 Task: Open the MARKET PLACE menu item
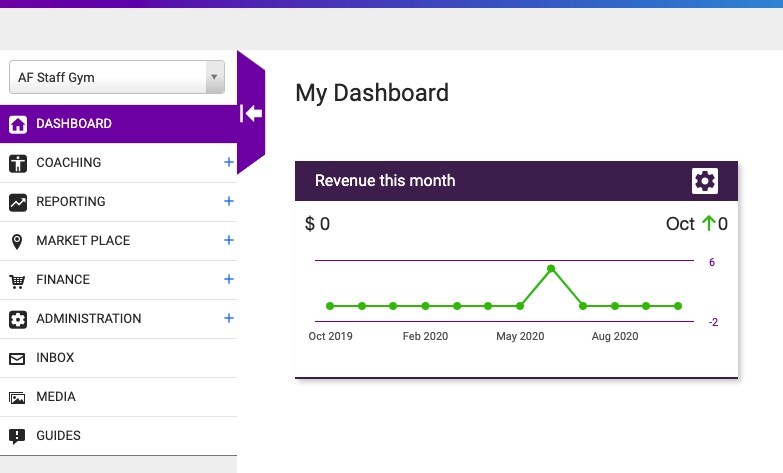(118, 241)
